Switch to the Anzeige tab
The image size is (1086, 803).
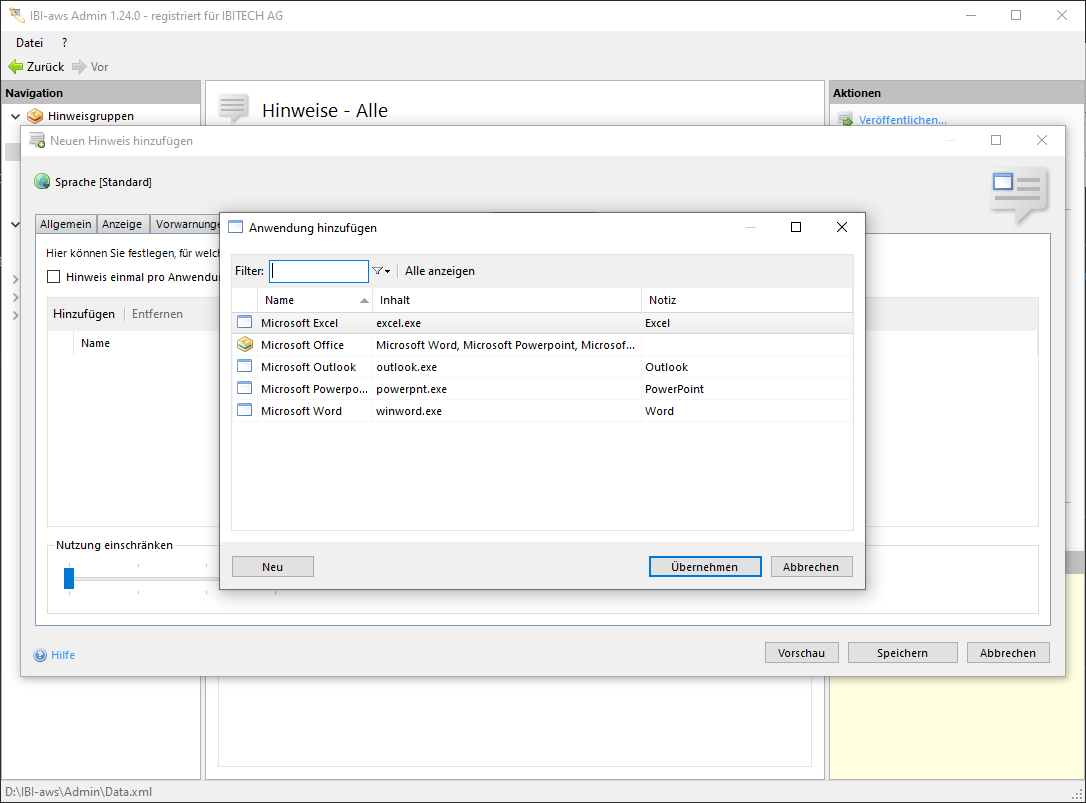[x=122, y=224]
